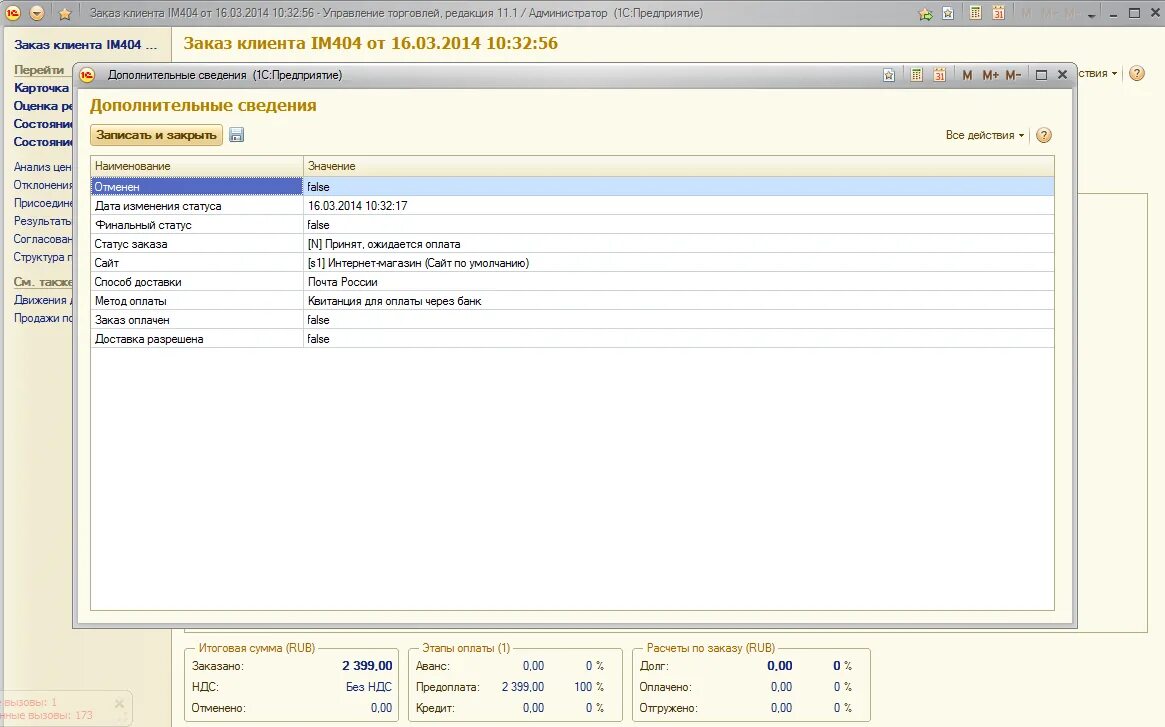Click the star document icon in the main title bar
The width and height of the screenshot is (1165, 727).
(x=947, y=13)
